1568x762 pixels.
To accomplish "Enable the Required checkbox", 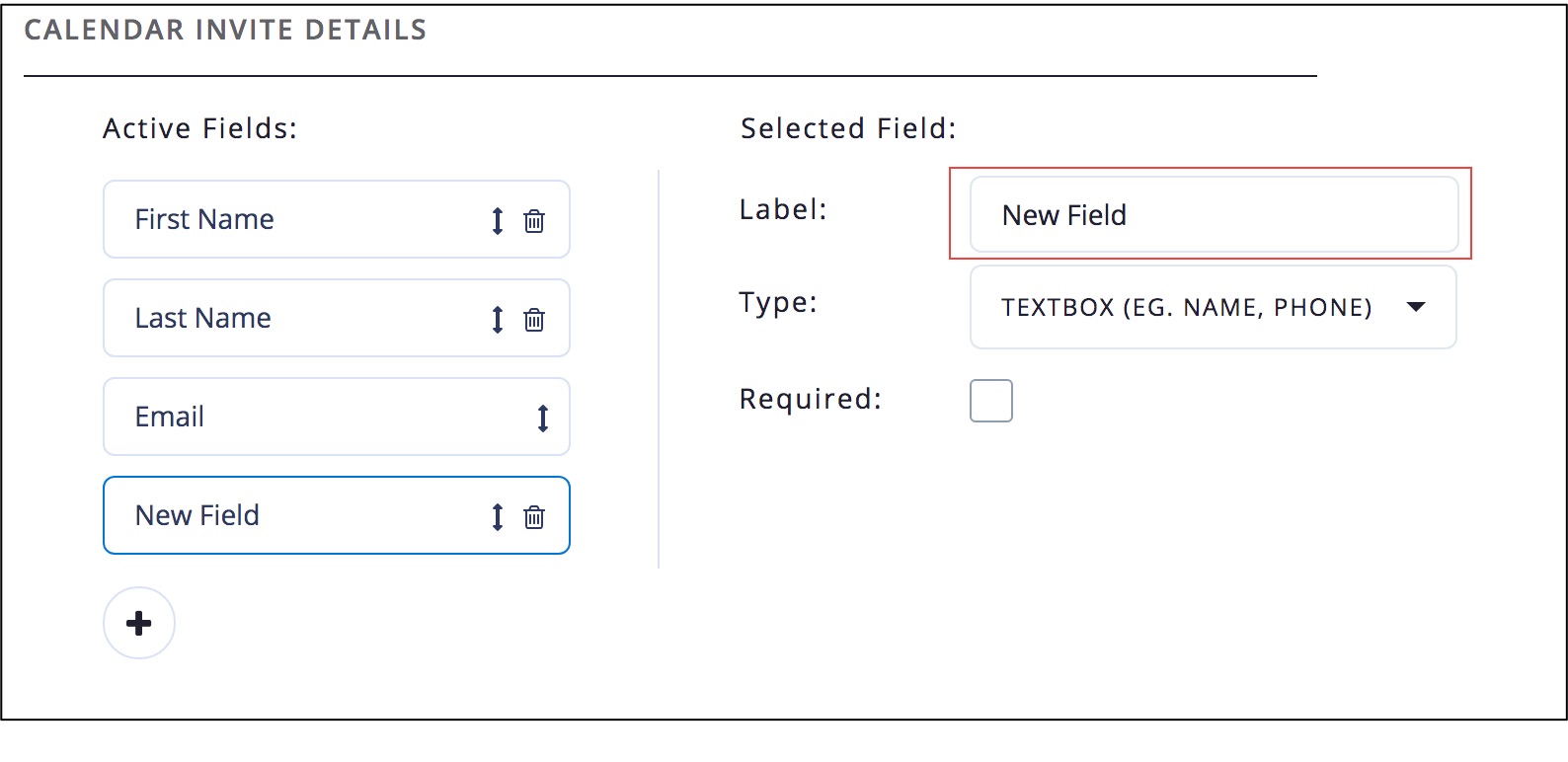I will [991, 401].
